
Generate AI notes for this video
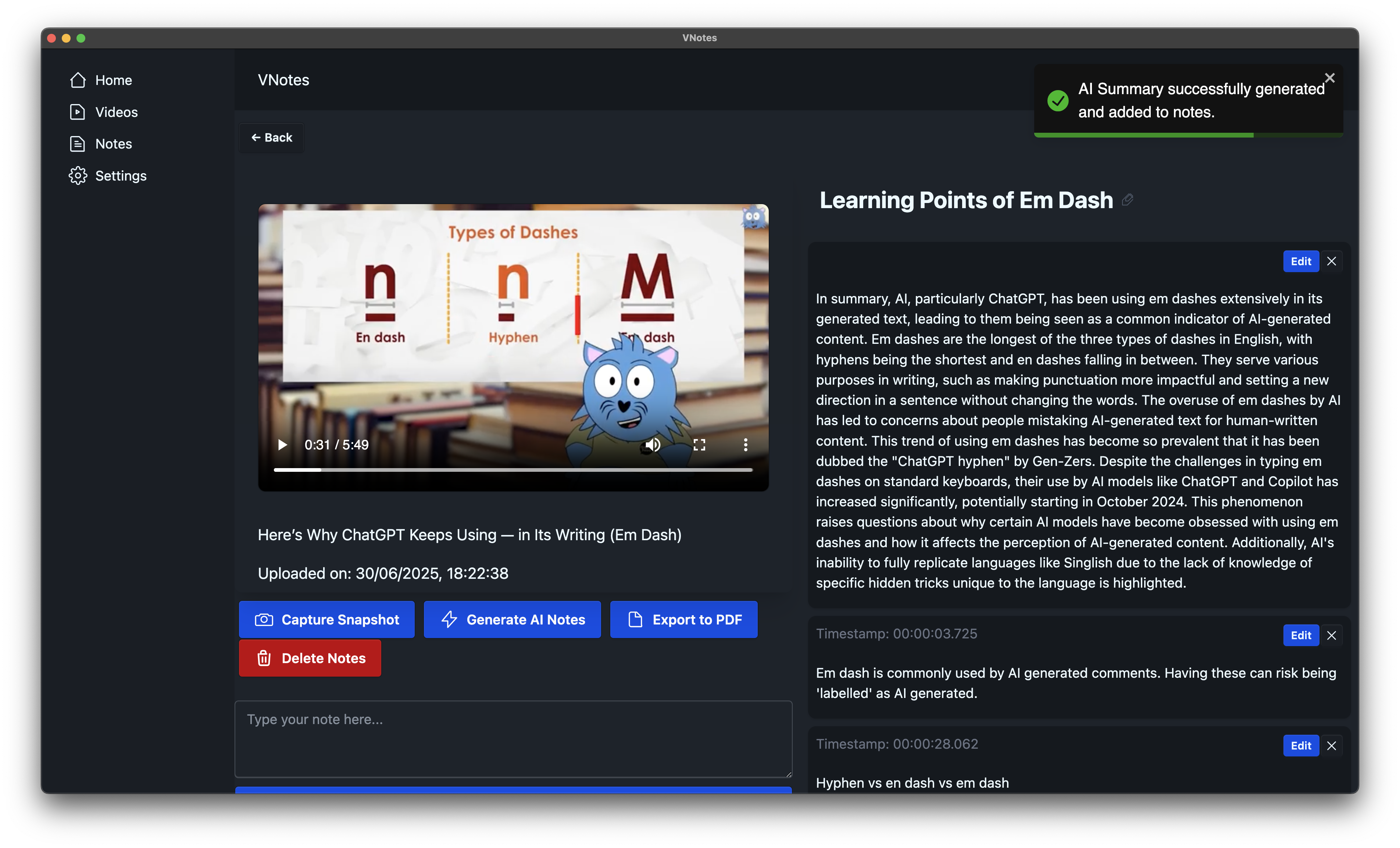point(512,620)
